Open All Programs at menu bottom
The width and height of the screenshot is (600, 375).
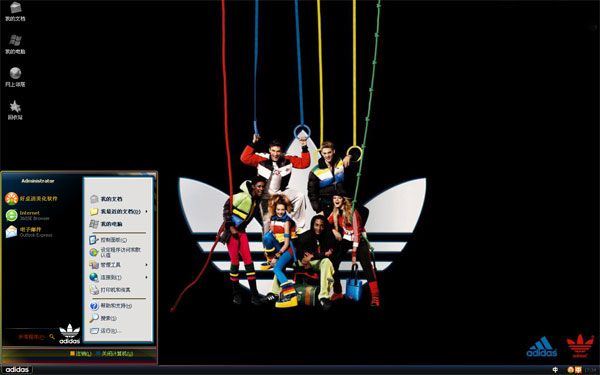pos(31,337)
